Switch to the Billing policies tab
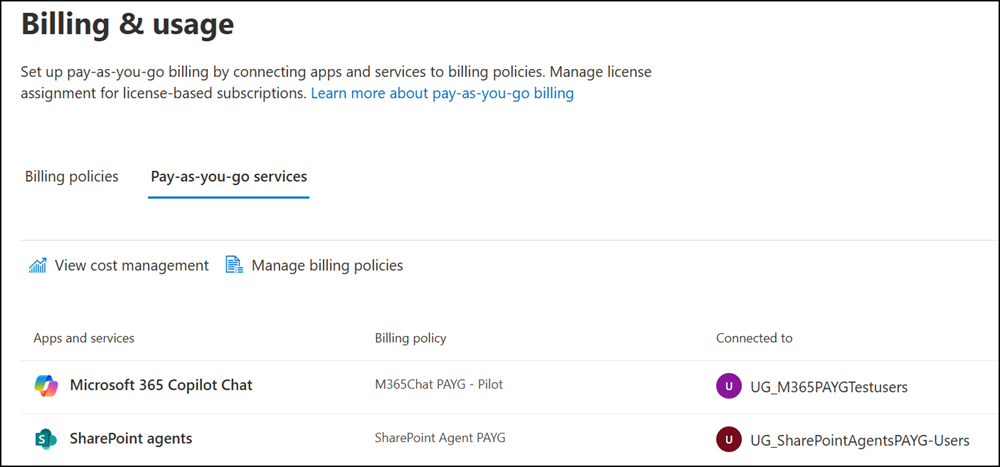1000x467 pixels. coord(71,177)
